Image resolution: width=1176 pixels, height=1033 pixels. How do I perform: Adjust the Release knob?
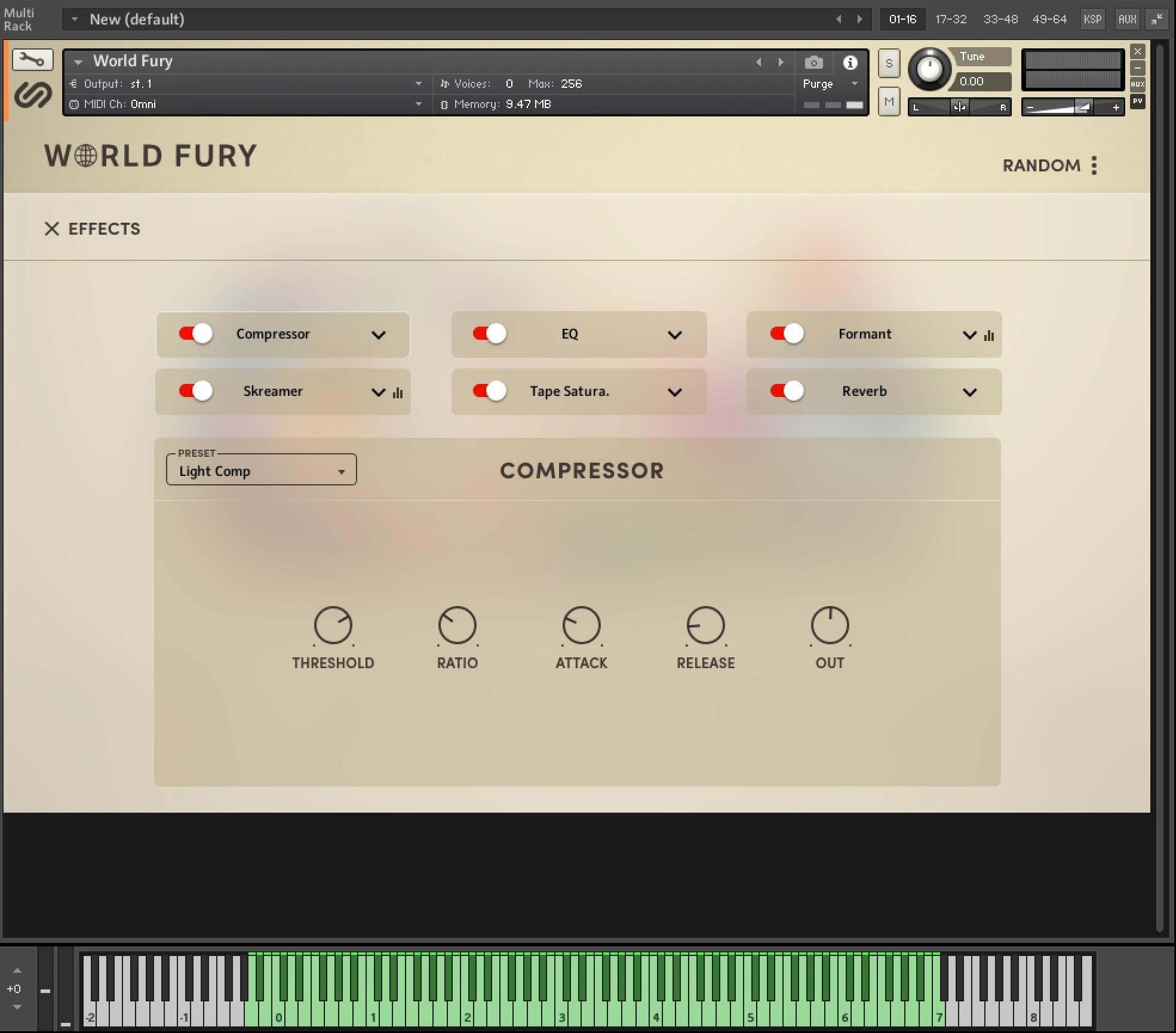tap(705, 625)
